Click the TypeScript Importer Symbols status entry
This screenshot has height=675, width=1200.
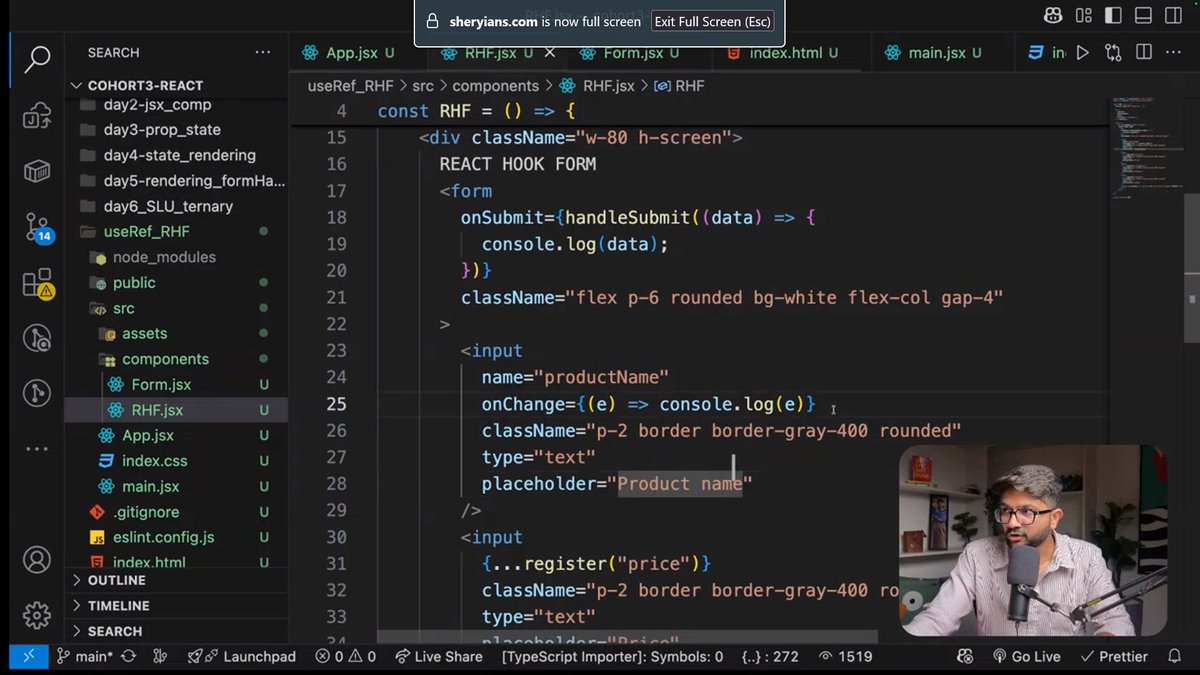pyautogui.click(x=612, y=657)
